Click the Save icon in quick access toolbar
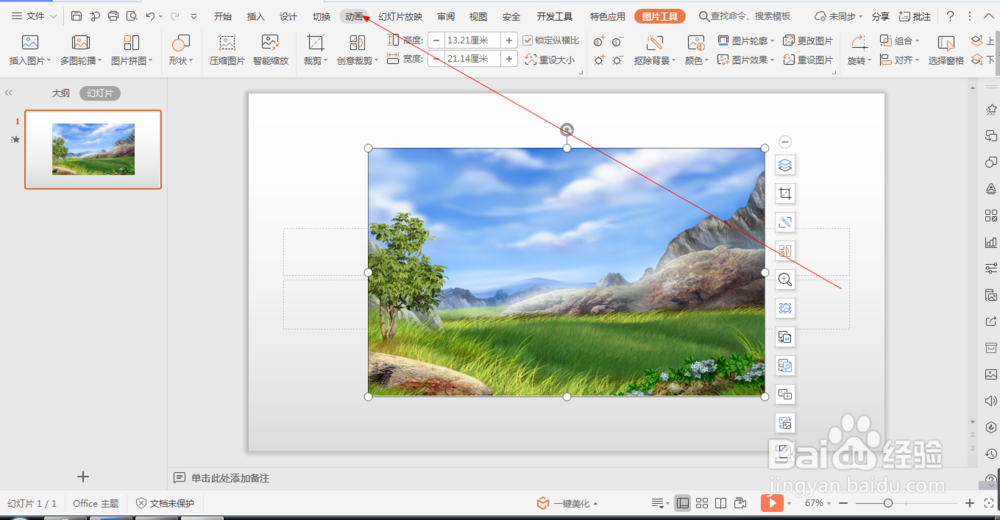Viewport: 1000px width, 520px height. click(x=77, y=16)
